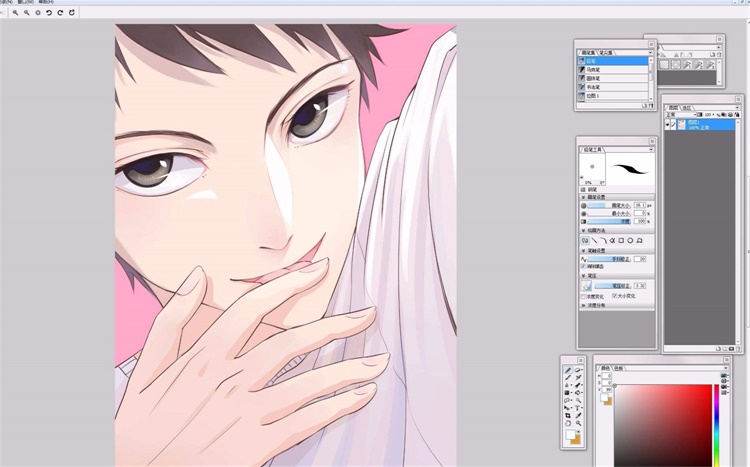Toggle the density variation checkbox in pen pressure
The height and width of the screenshot is (467, 750).
584,296
